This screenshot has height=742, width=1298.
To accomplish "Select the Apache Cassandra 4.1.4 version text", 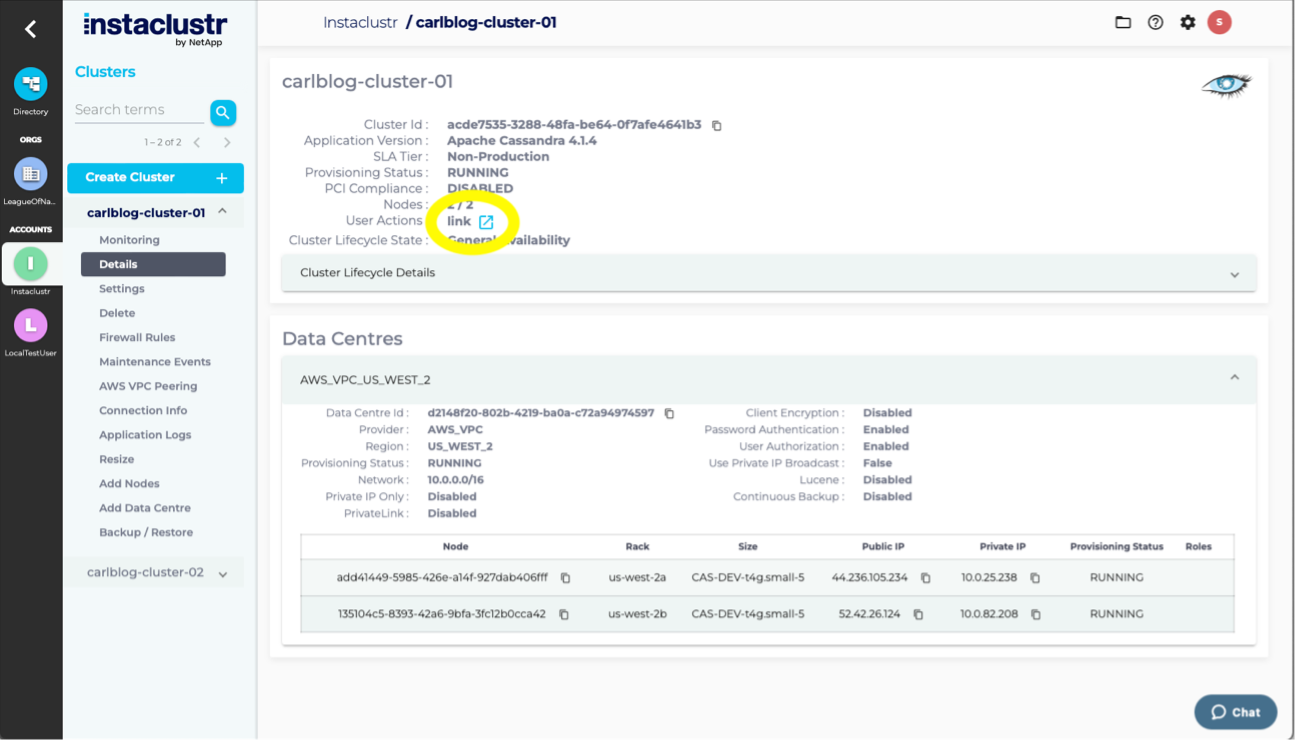I will coord(522,141).
